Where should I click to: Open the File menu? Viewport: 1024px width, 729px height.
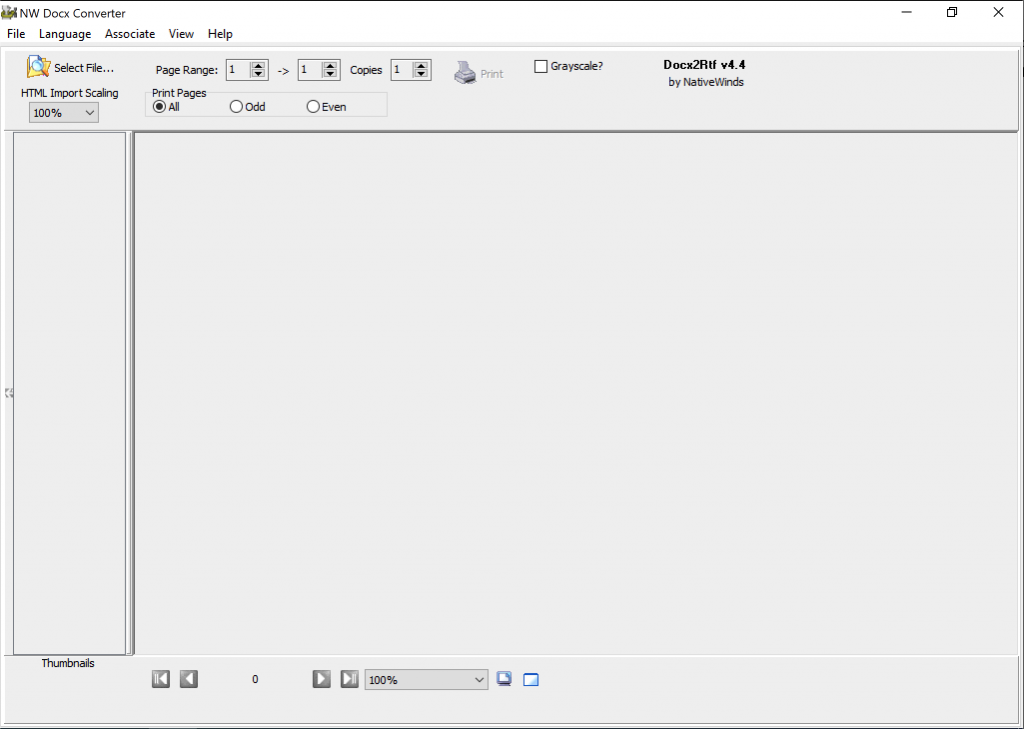click(x=16, y=34)
